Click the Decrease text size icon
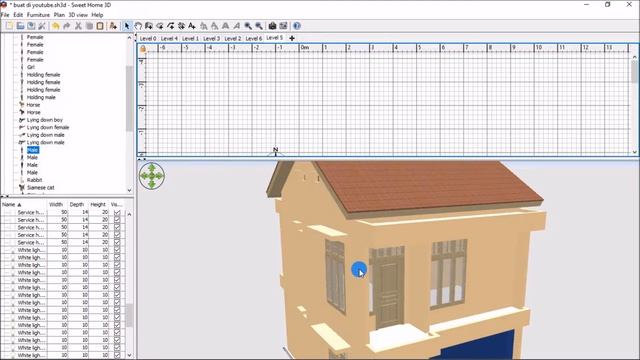The width and height of the screenshot is (640, 360). point(215,26)
